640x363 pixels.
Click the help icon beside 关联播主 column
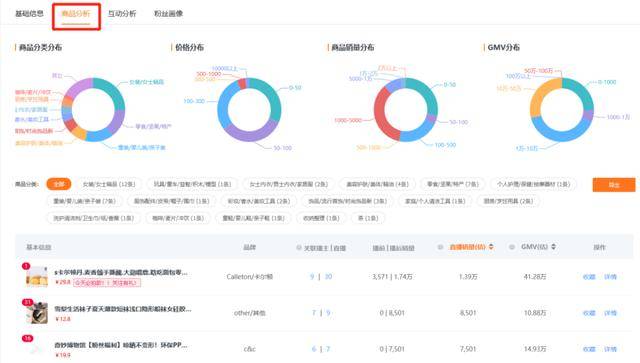299,247
